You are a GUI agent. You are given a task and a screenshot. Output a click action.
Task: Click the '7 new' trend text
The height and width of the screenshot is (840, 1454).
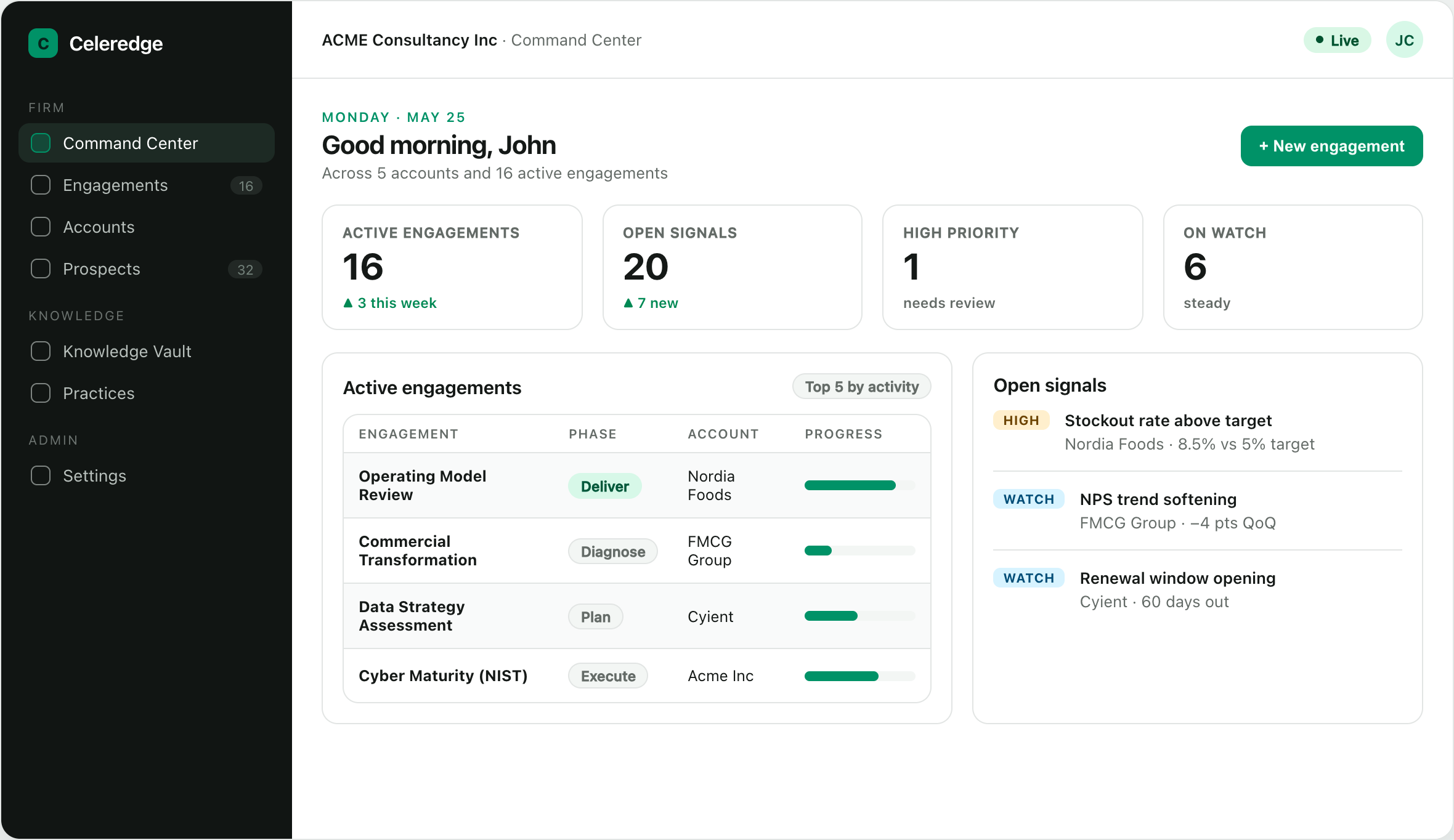point(651,303)
